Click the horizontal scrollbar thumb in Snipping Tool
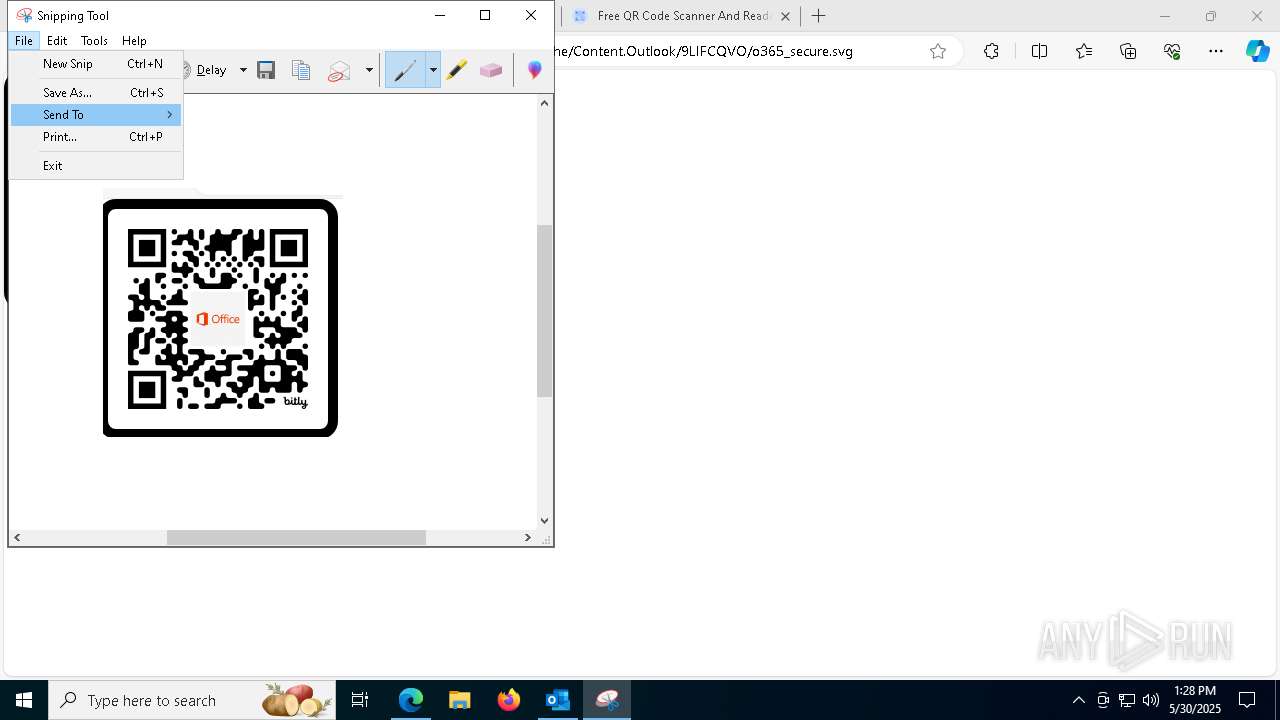This screenshot has height=720, width=1280. point(296,538)
